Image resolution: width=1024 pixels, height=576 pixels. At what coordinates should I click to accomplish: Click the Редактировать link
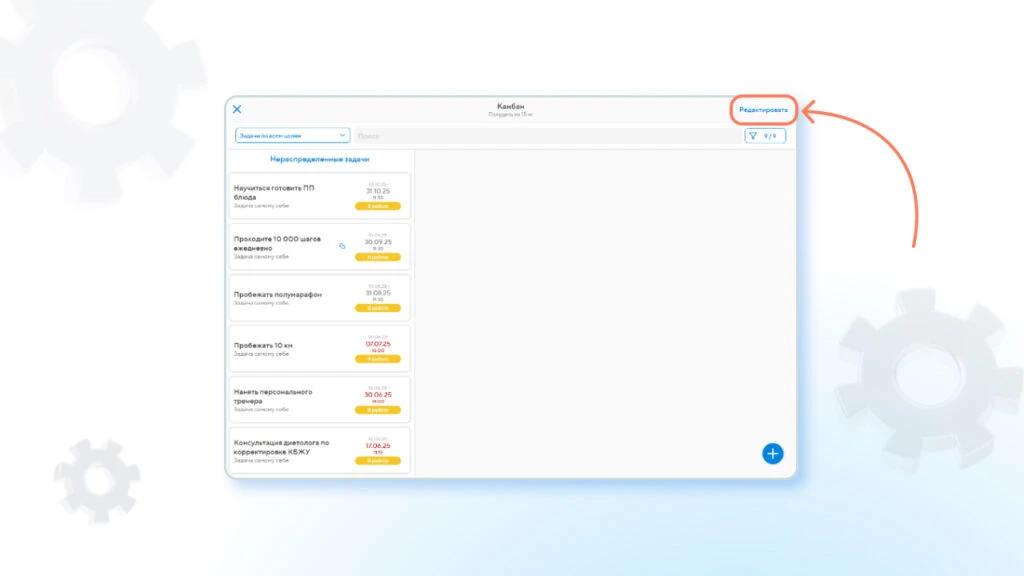763,110
